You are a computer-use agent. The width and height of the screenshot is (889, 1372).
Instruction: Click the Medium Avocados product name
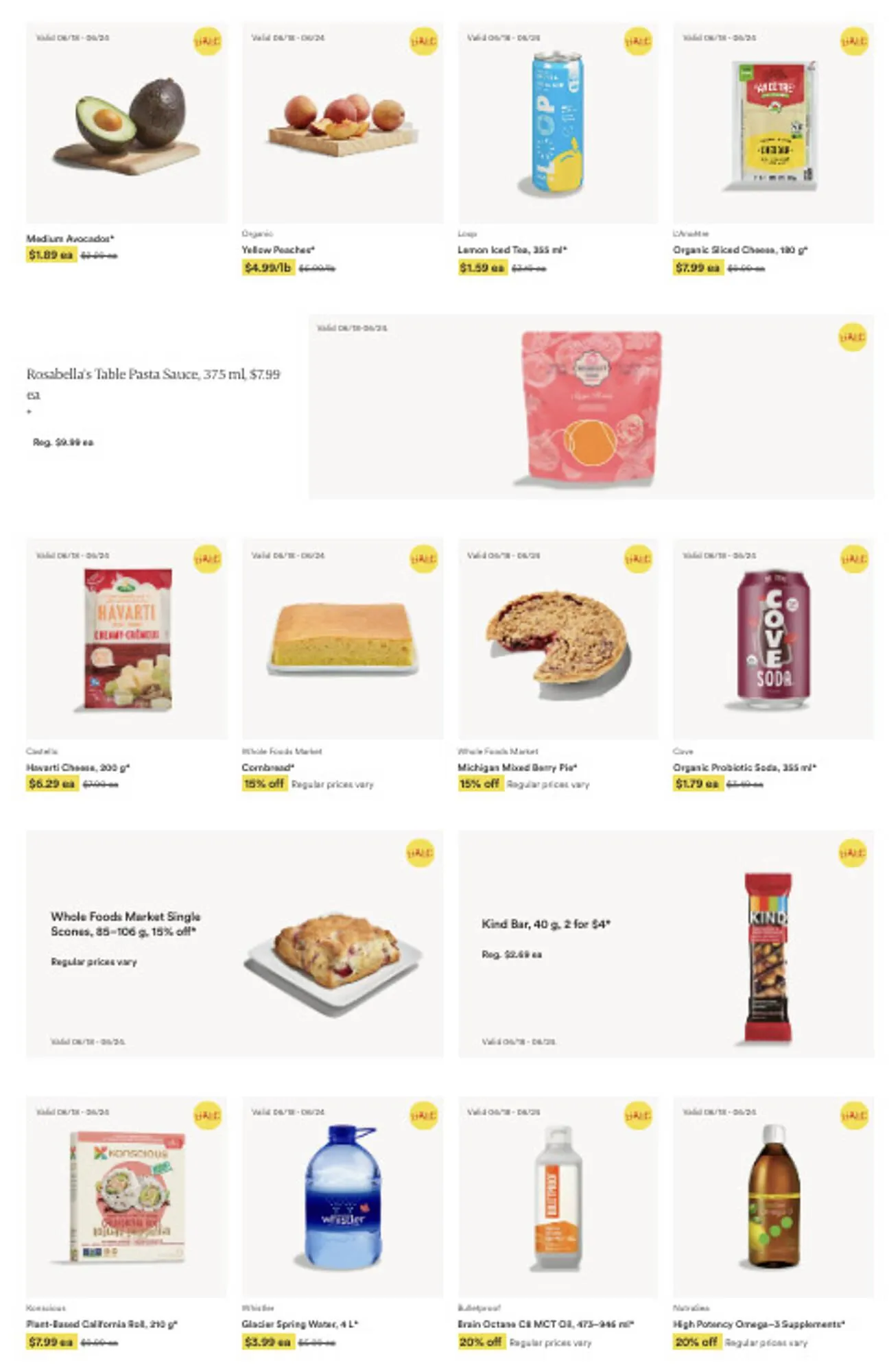click(x=70, y=238)
